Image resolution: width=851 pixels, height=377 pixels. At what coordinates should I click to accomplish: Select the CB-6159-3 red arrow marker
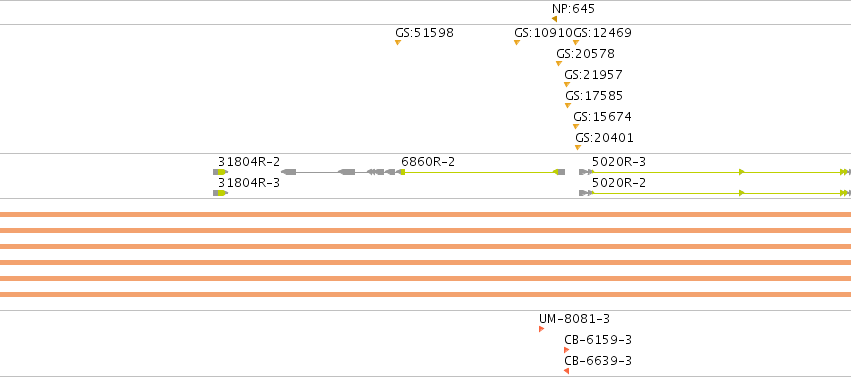[x=567, y=350]
